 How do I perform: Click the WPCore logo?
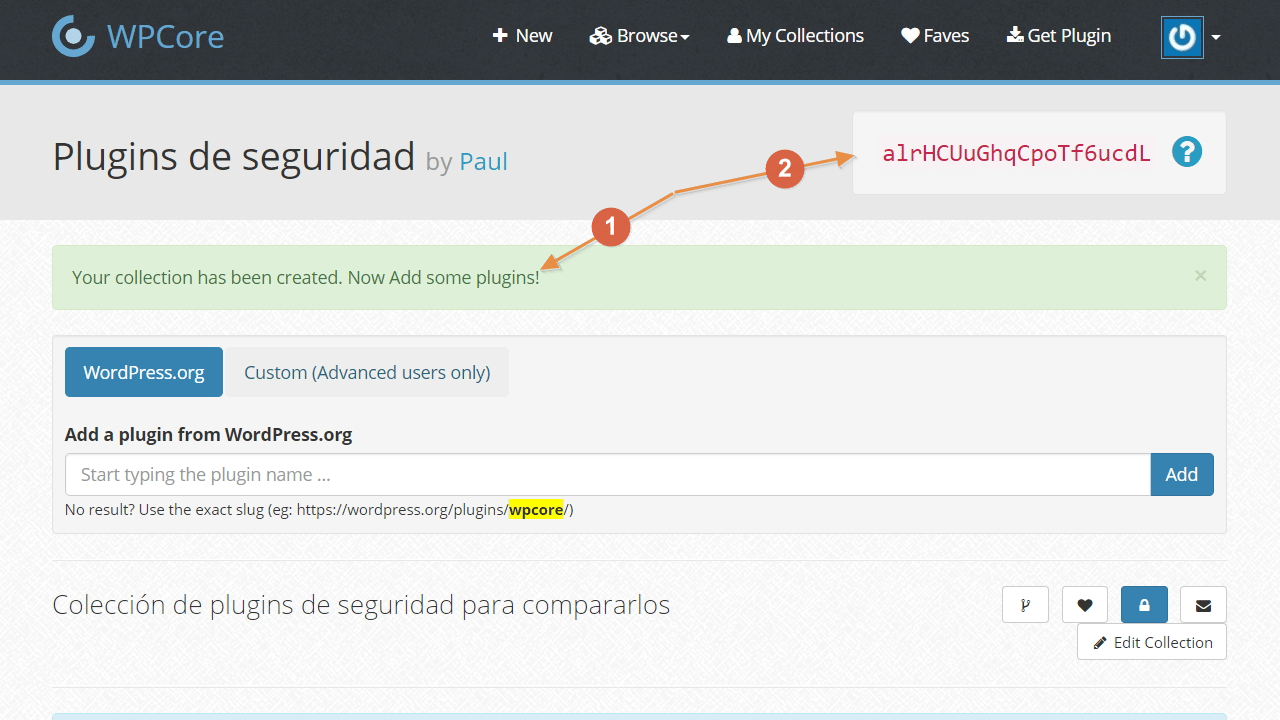coord(138,37)
